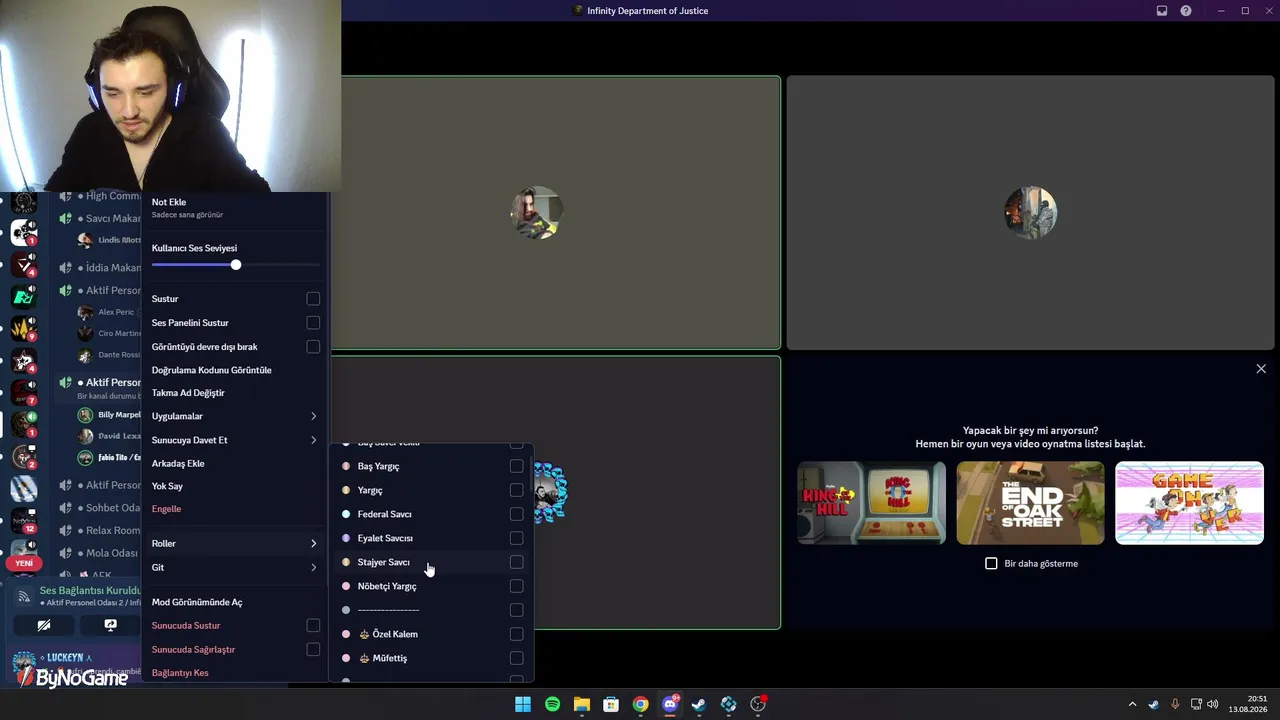Set the Kullanıcı Ses Seviyesi slider handle
Image resolution: width=1280 pixels, height=720 pixels.
(x=235, y=265)
